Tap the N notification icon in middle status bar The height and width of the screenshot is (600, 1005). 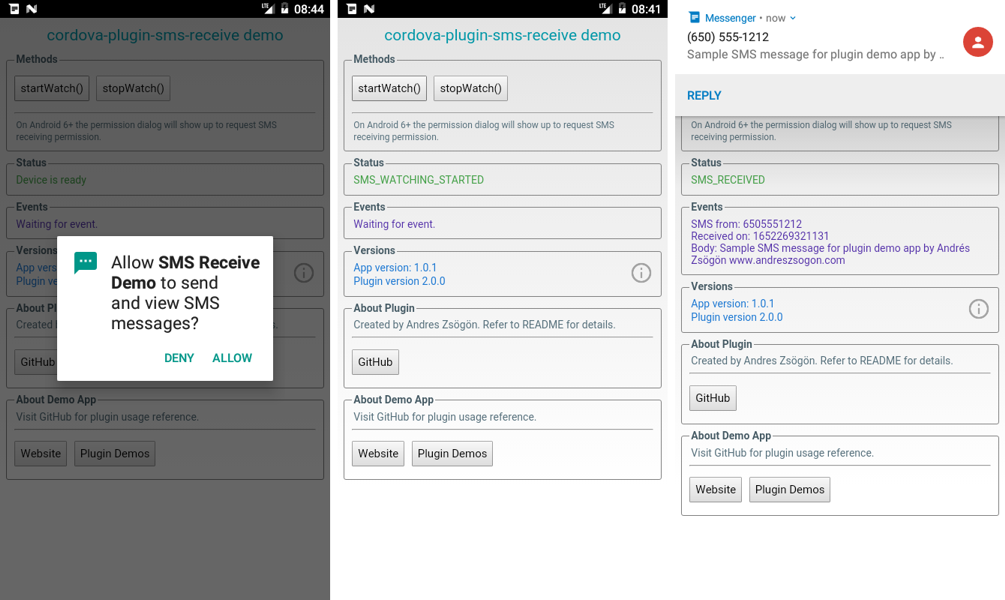369,8
